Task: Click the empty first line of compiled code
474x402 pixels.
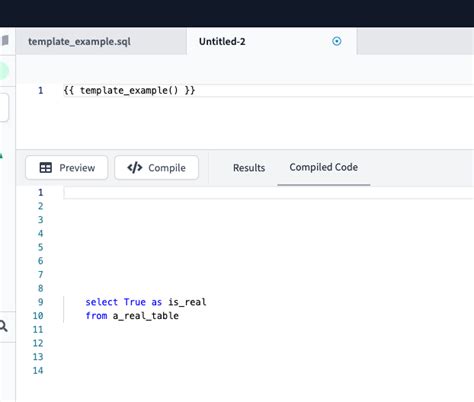Action: (268, 193)
